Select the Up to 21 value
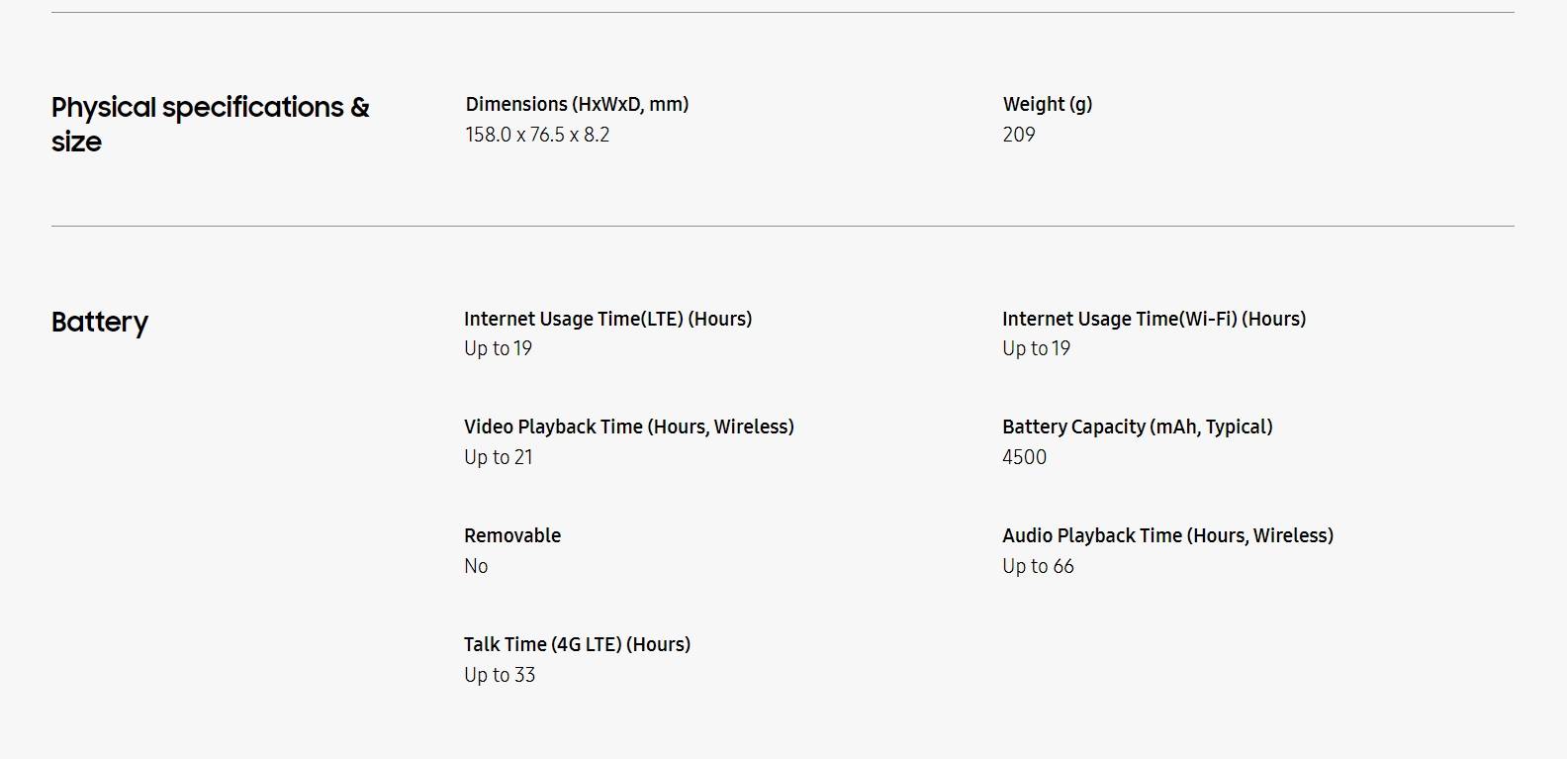Image resolution: width=1568 pixels, height=759 pixels. pos(498,457)
